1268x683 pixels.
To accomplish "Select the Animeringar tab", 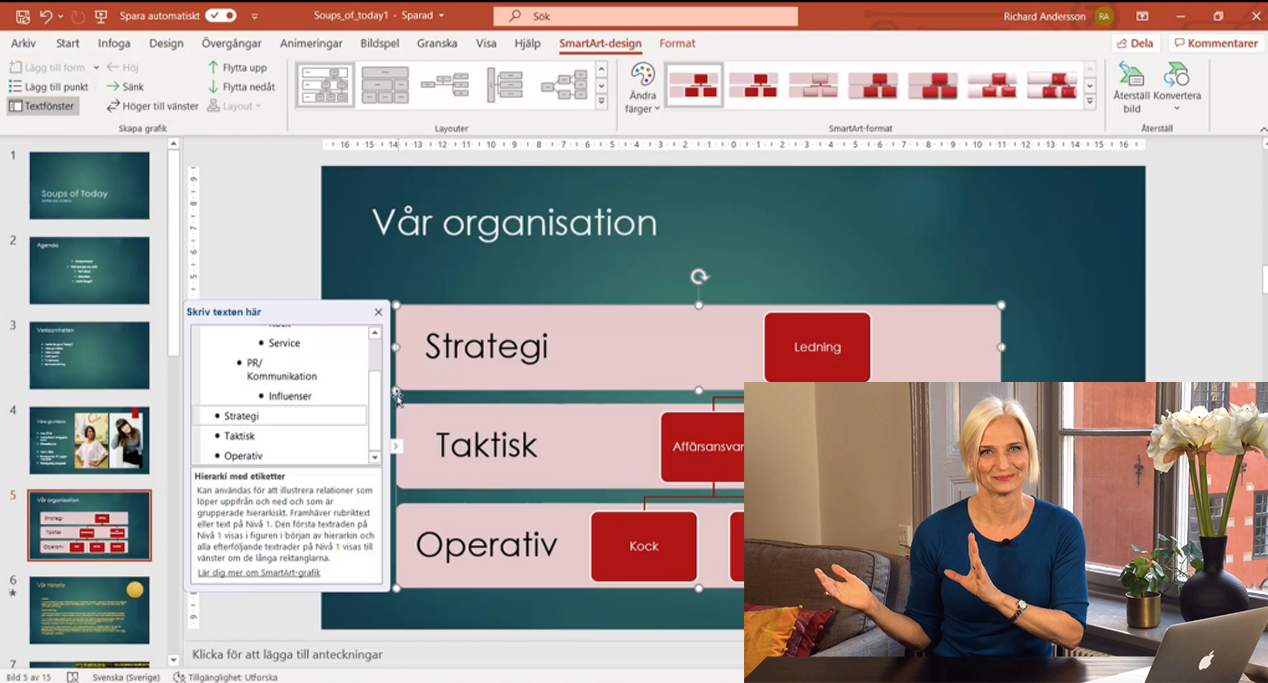I will [311, 43].
